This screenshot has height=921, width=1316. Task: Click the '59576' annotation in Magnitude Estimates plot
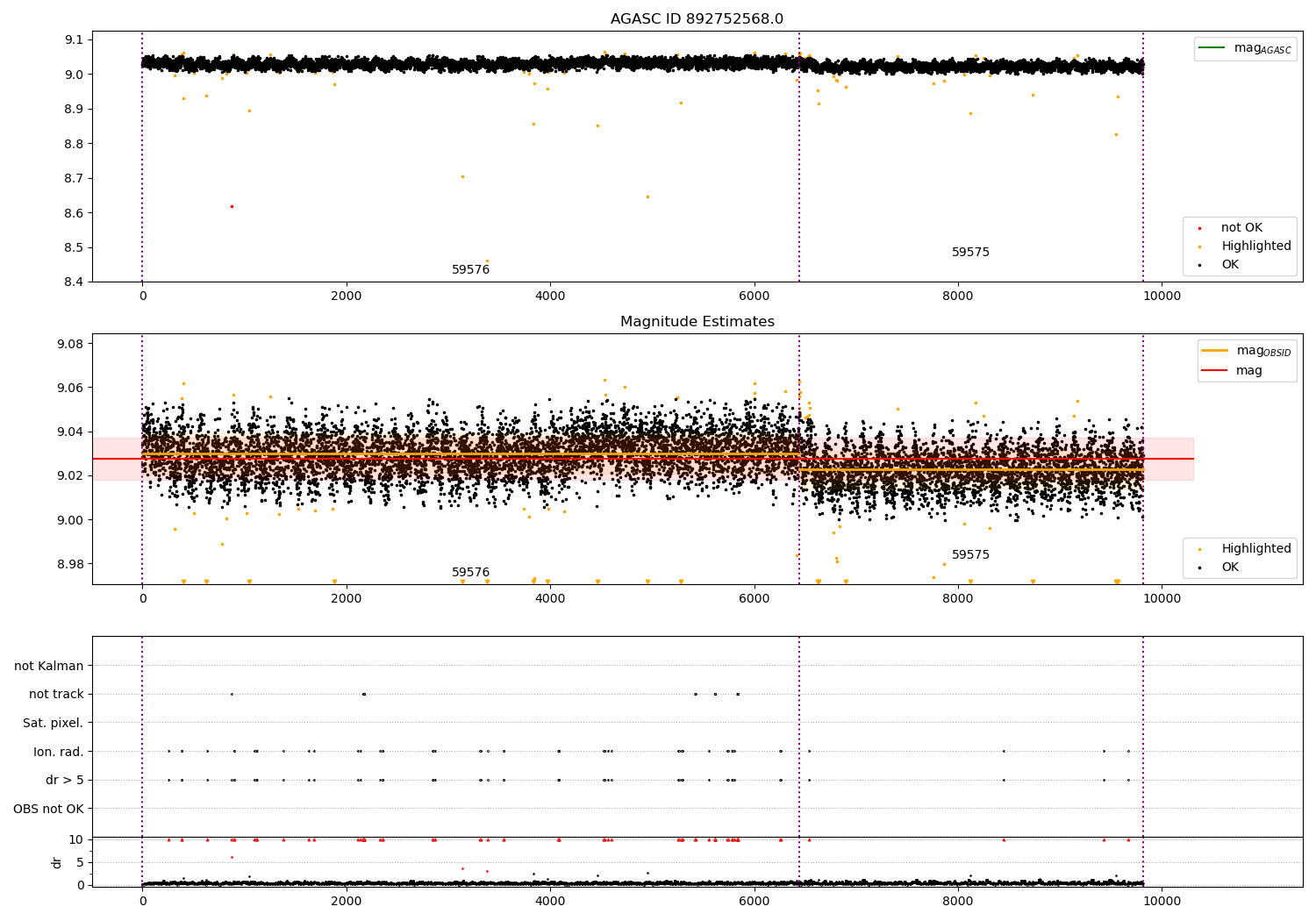click(x=471, y=573)
